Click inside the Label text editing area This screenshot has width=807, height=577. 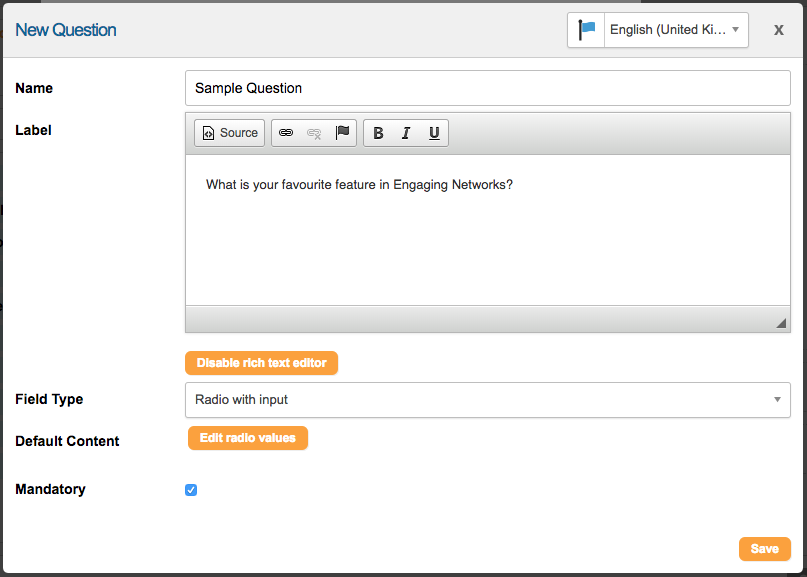click(487, 230)
